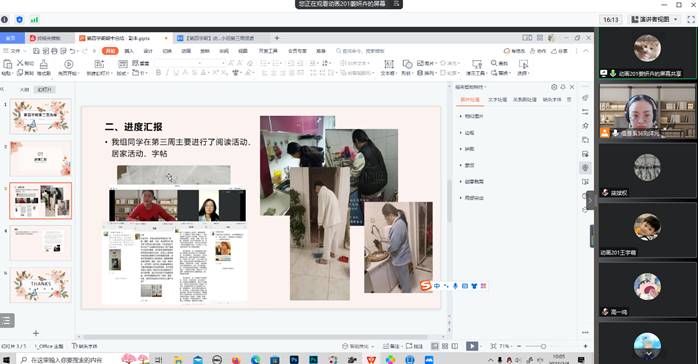Collapse the ribbon with the chevron
Screen dimensions: 698x364
pyautogui.click(x=586, y=51)
